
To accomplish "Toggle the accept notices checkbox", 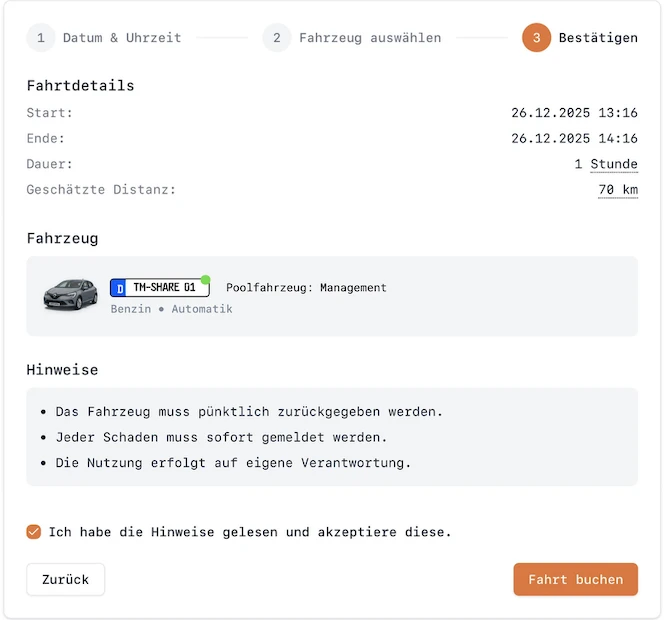I will click(34, 532).
